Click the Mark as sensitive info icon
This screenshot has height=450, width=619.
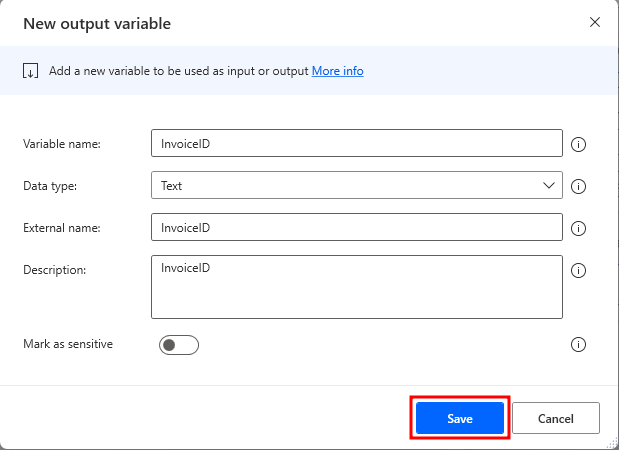click(578, 344)
